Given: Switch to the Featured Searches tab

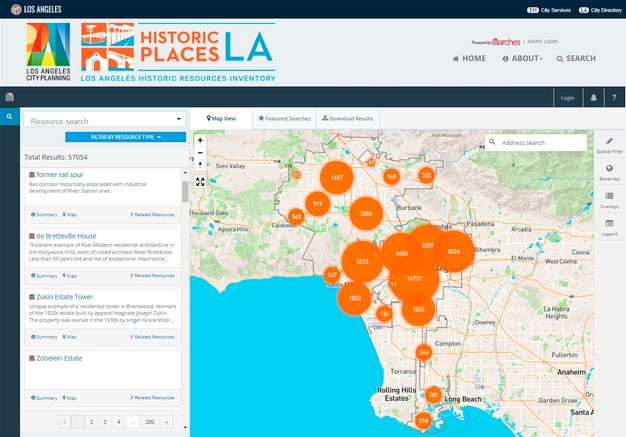Looking at the screenshot, I should pos(285,118).
